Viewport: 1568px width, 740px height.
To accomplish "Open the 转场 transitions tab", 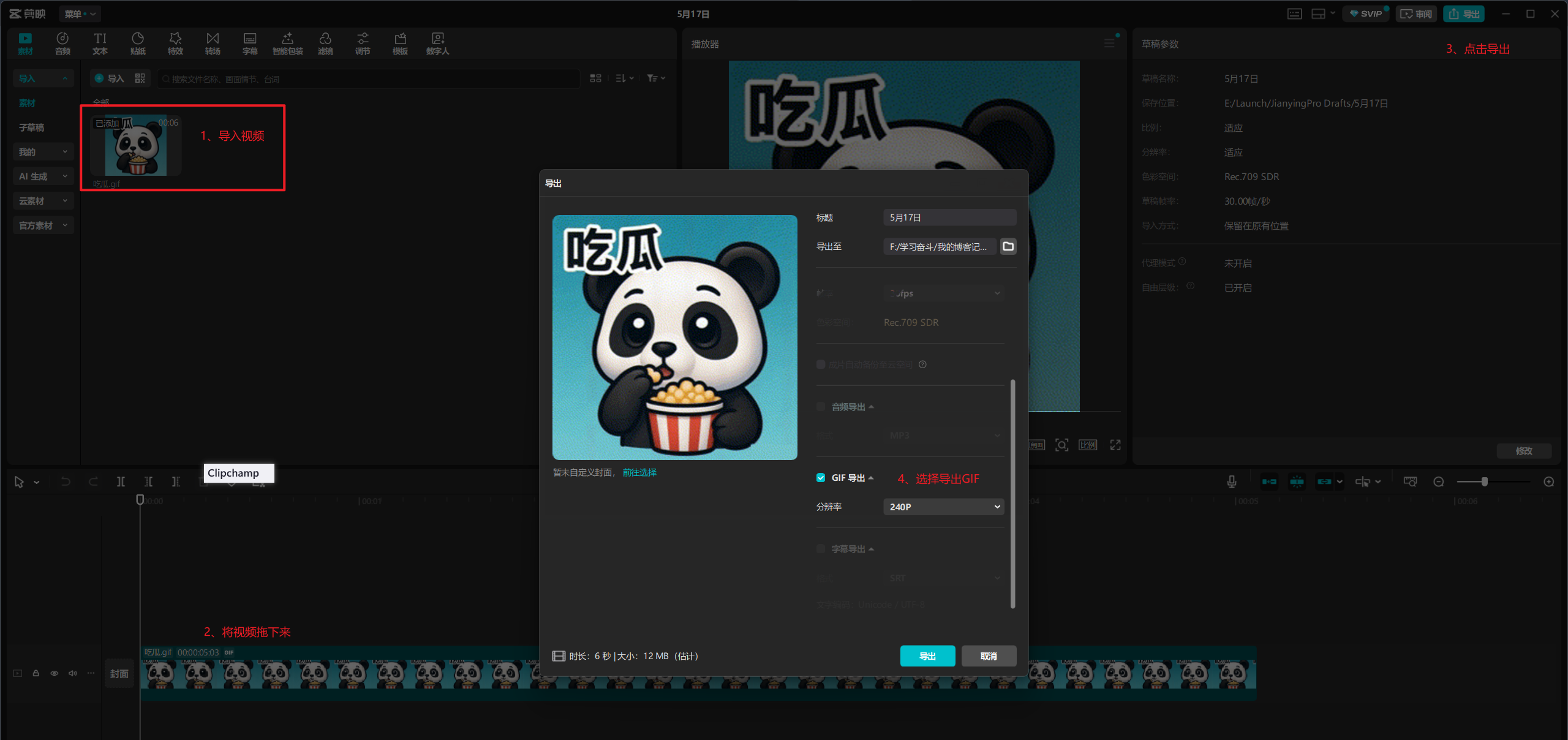I will tap(213, 43).
